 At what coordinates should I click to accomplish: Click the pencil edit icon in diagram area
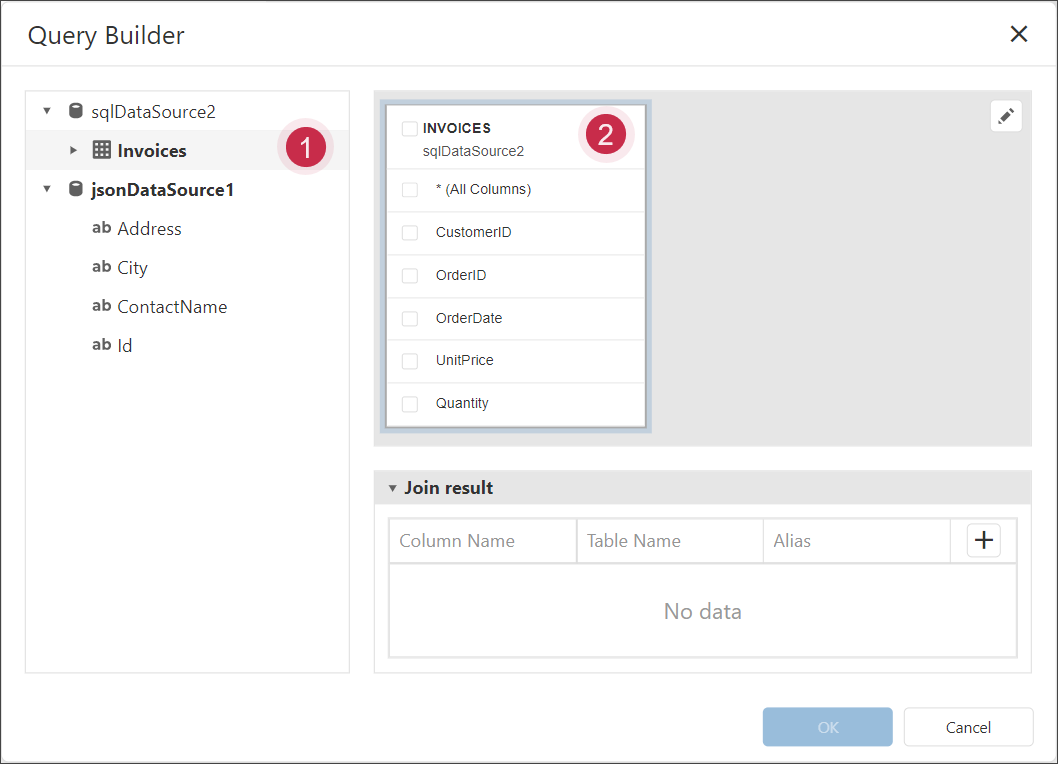click(1006, 116)
